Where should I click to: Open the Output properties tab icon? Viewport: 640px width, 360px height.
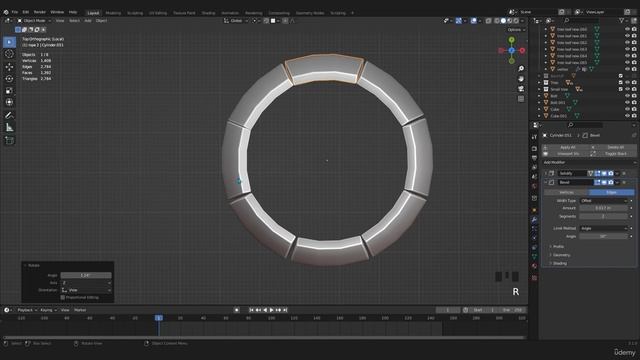pos(534,158)
